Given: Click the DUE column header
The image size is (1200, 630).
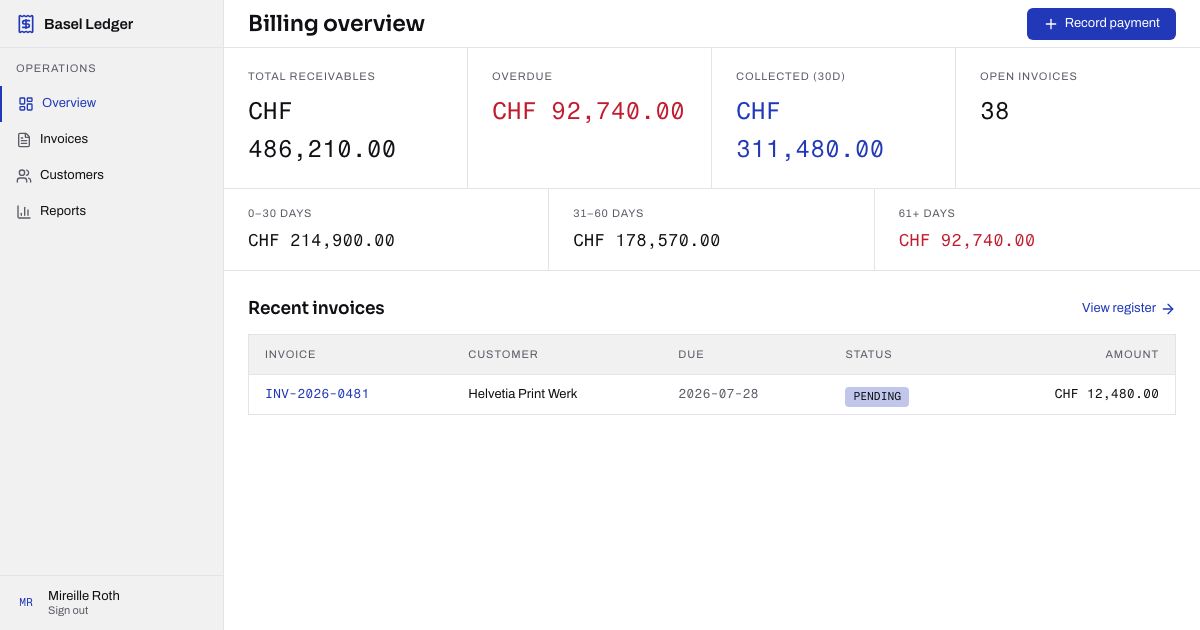Looking at the screenshot, I should [691, 354].
